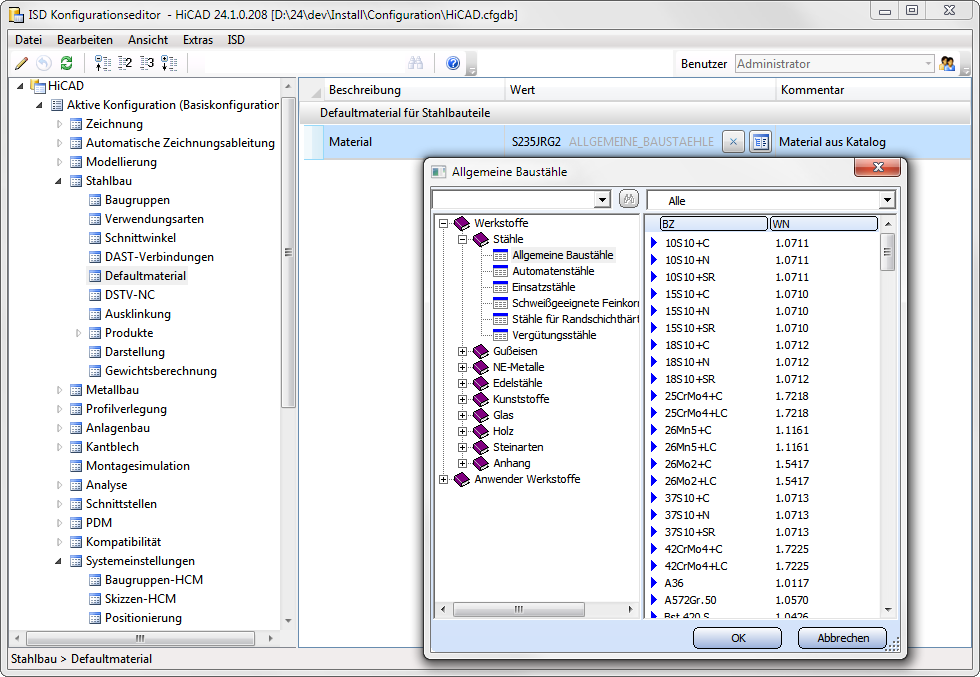The height and width of the screenshot is (677, 980).
Task: Click the Anwender Werkstoffe book icon
Action: 462,479
